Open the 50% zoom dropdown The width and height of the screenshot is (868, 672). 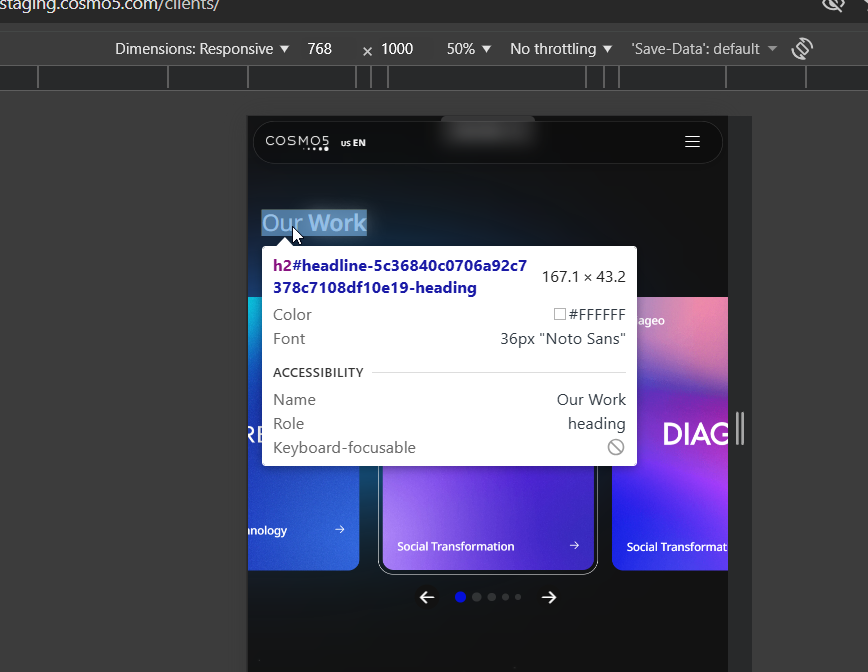(x=469, y=49)
